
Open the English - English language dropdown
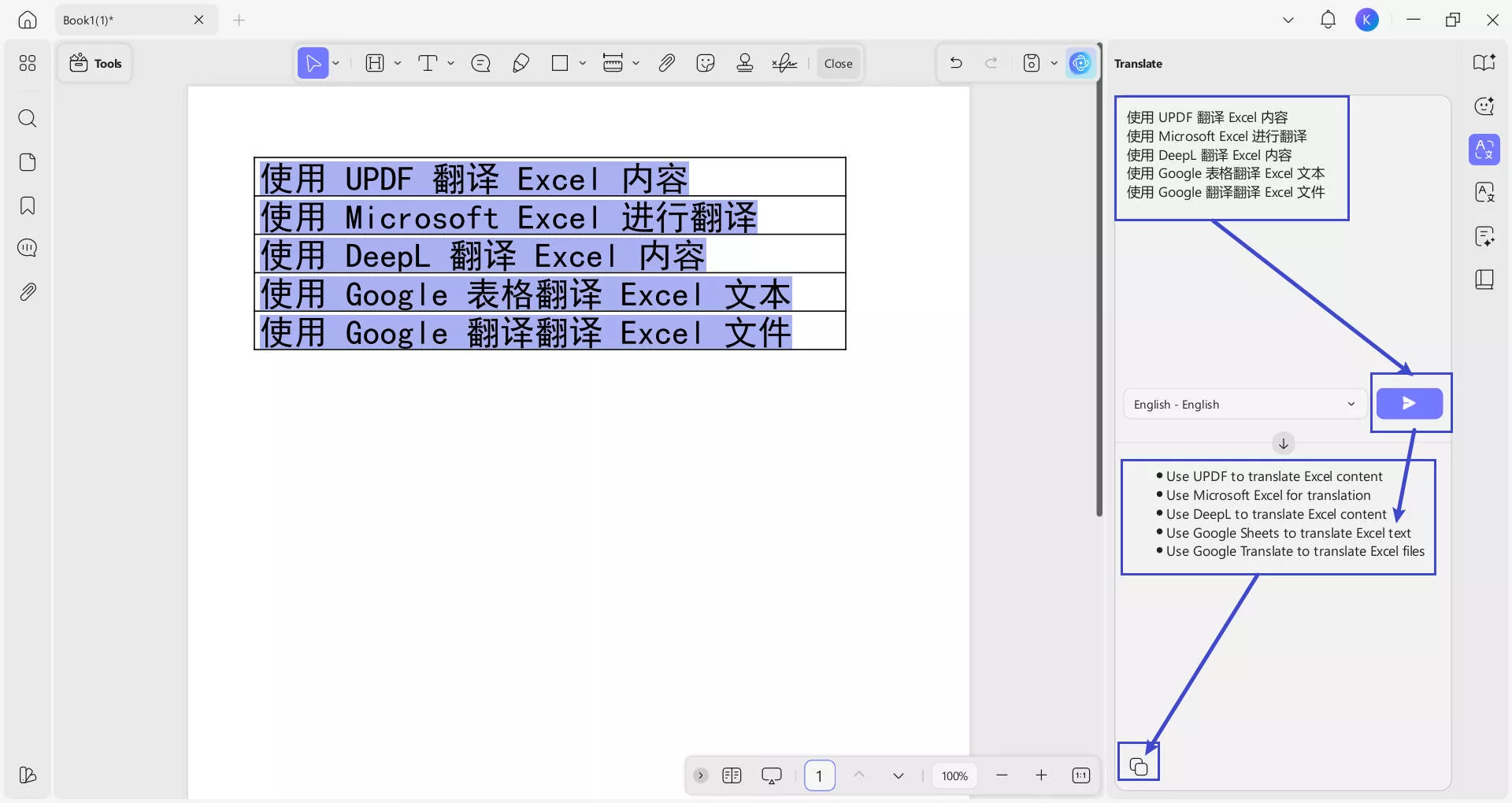coord(1244,404)
